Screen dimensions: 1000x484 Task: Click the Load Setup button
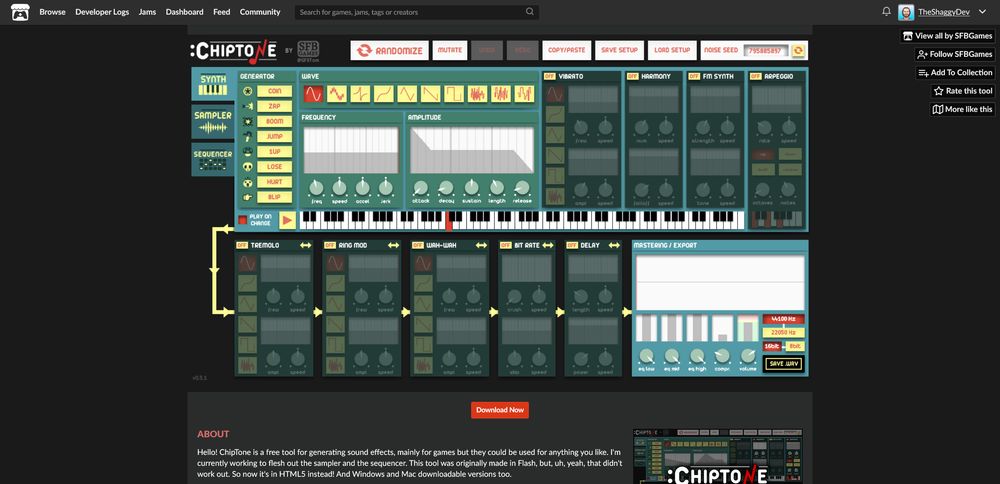pyautogui.click(x=672, y=50)
